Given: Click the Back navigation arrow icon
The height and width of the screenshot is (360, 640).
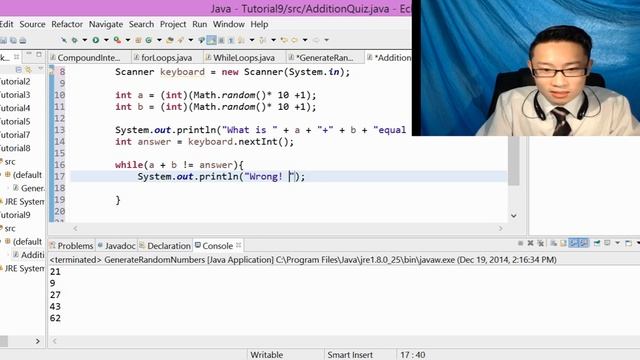Looking at the screenshot, I should pos(294,40).
